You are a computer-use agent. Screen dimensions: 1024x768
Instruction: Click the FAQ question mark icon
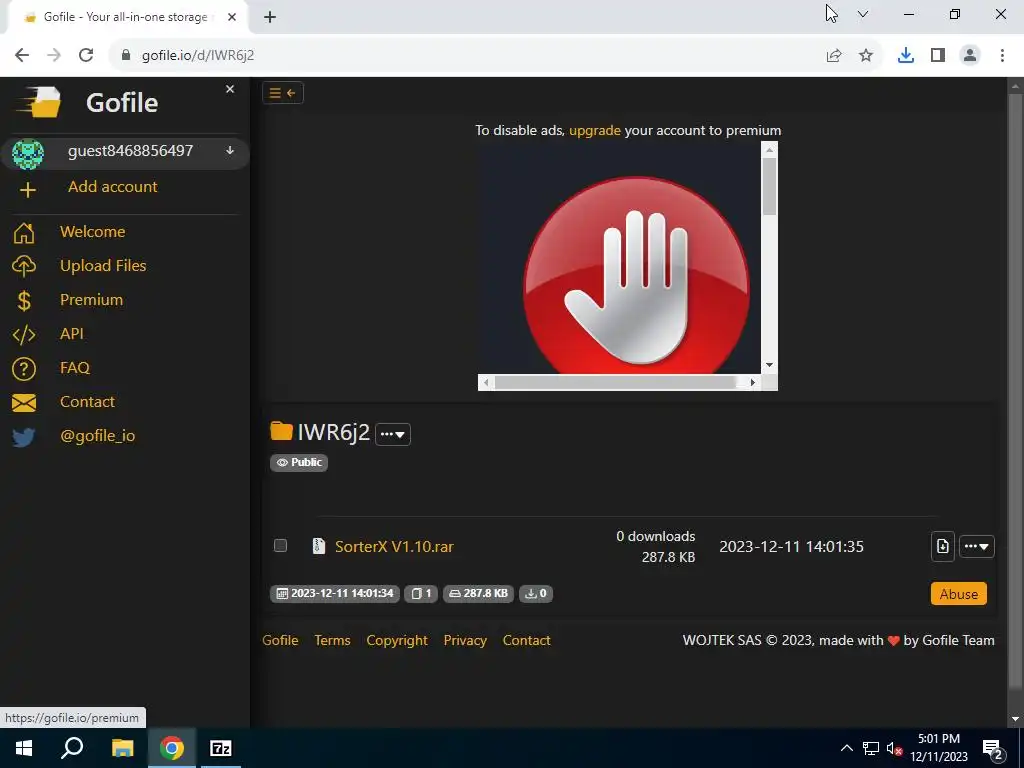tap(24, 369)
